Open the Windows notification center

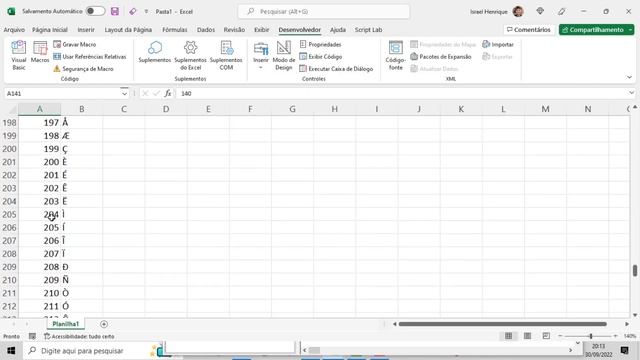coord(624,351)
